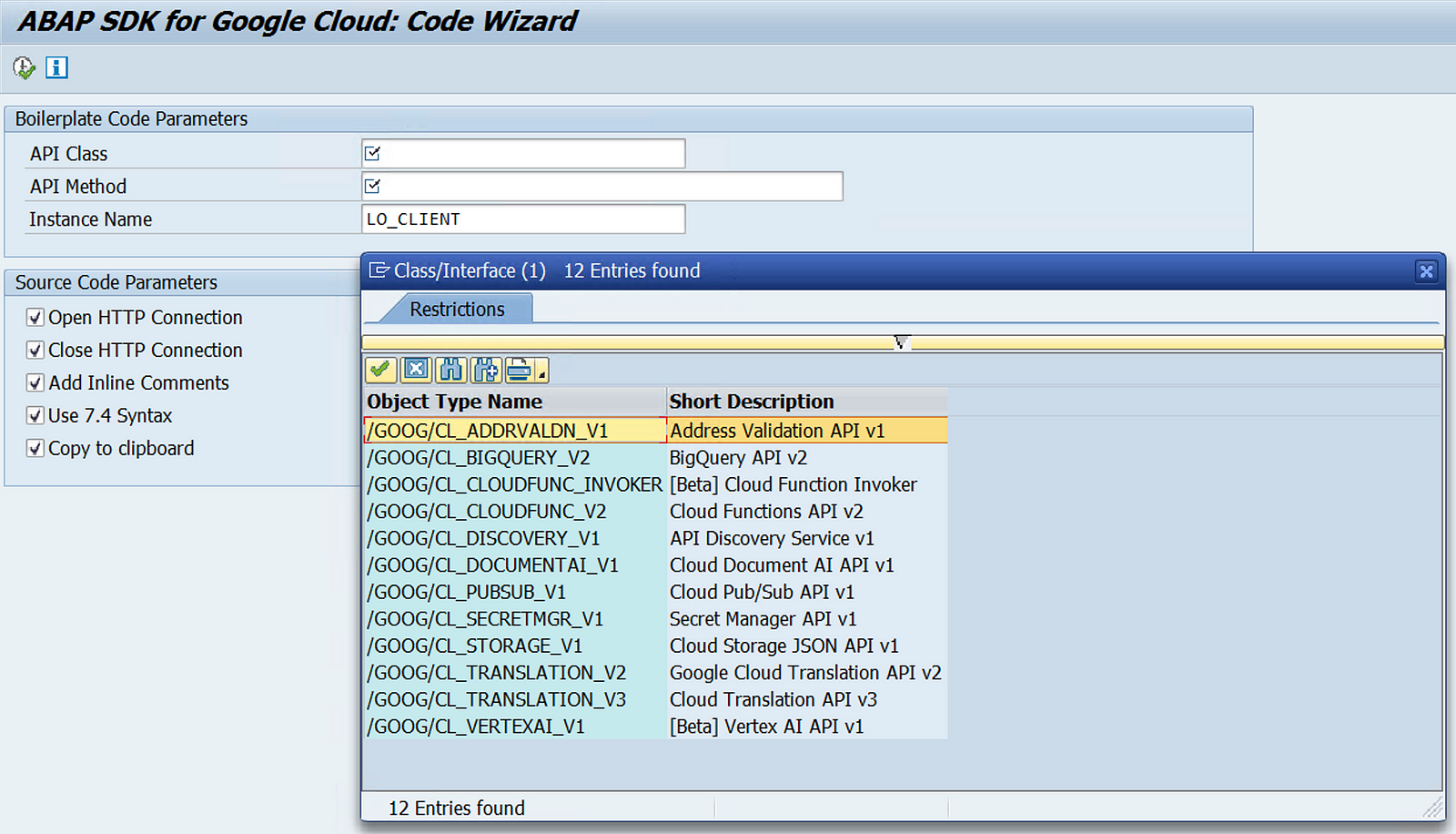
Task: Click Cloud Document AI API v1 description
Action: click(782, 565)
